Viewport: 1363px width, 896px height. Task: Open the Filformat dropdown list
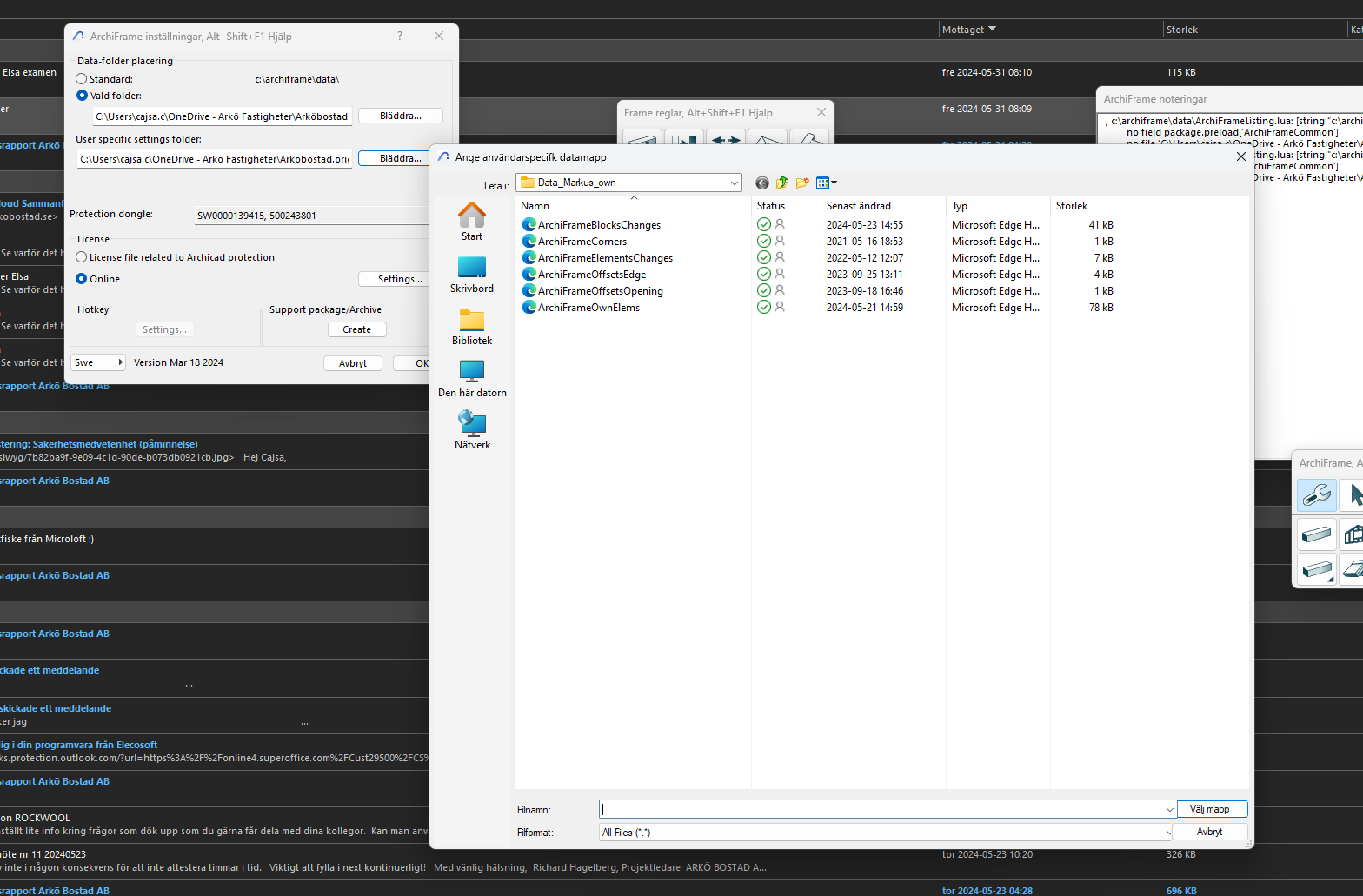[1167, 833]
